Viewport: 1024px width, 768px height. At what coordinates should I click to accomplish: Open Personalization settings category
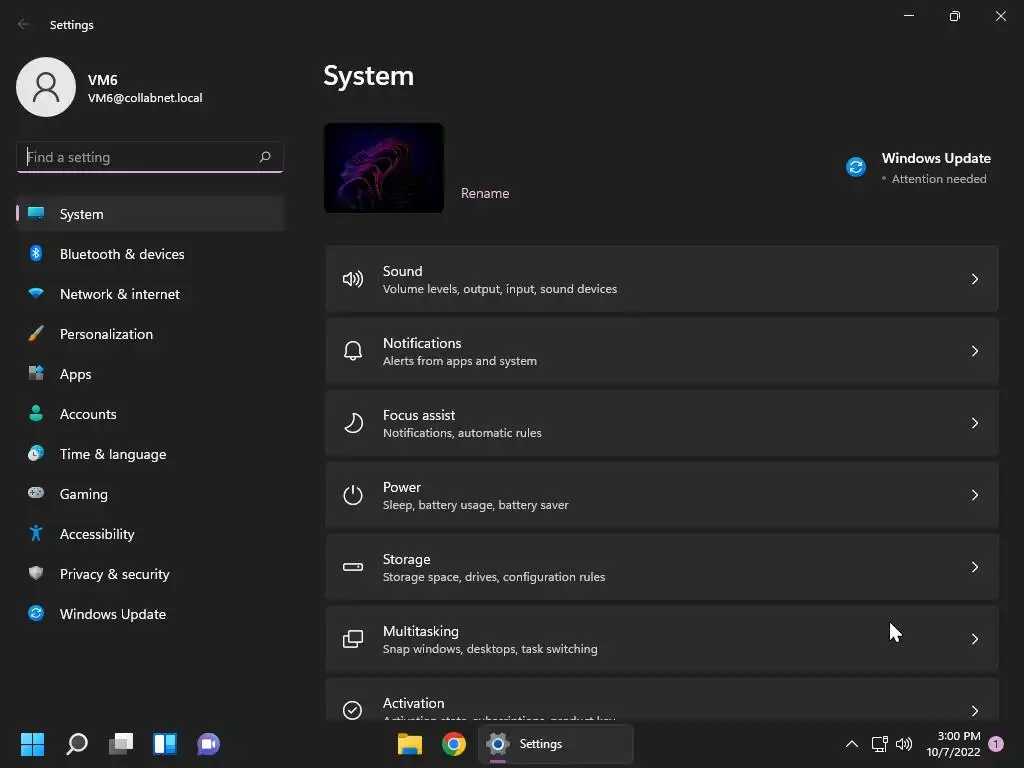(150, 334)
